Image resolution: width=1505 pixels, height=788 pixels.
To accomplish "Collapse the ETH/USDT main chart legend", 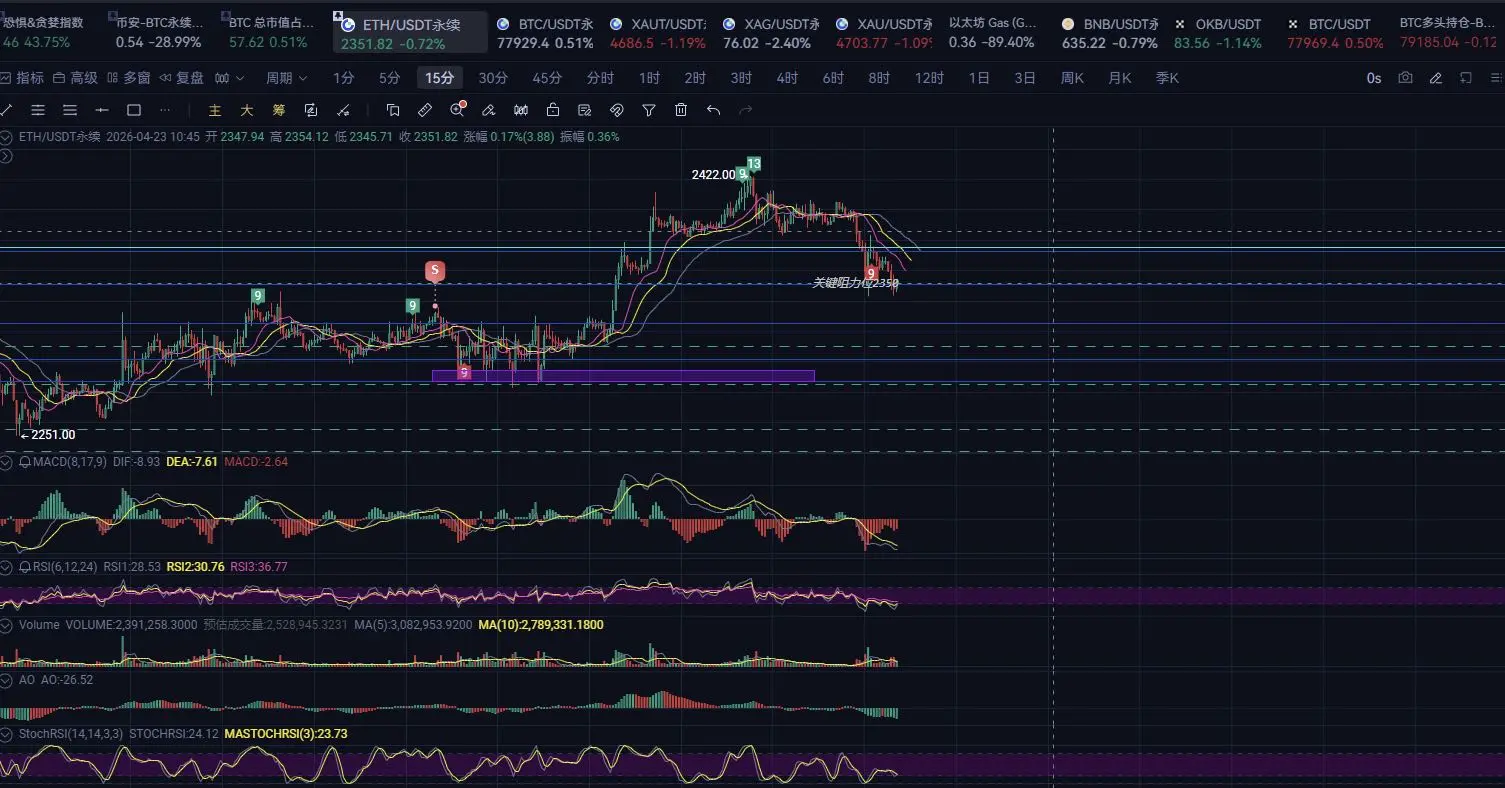I will tap(7, 137).
